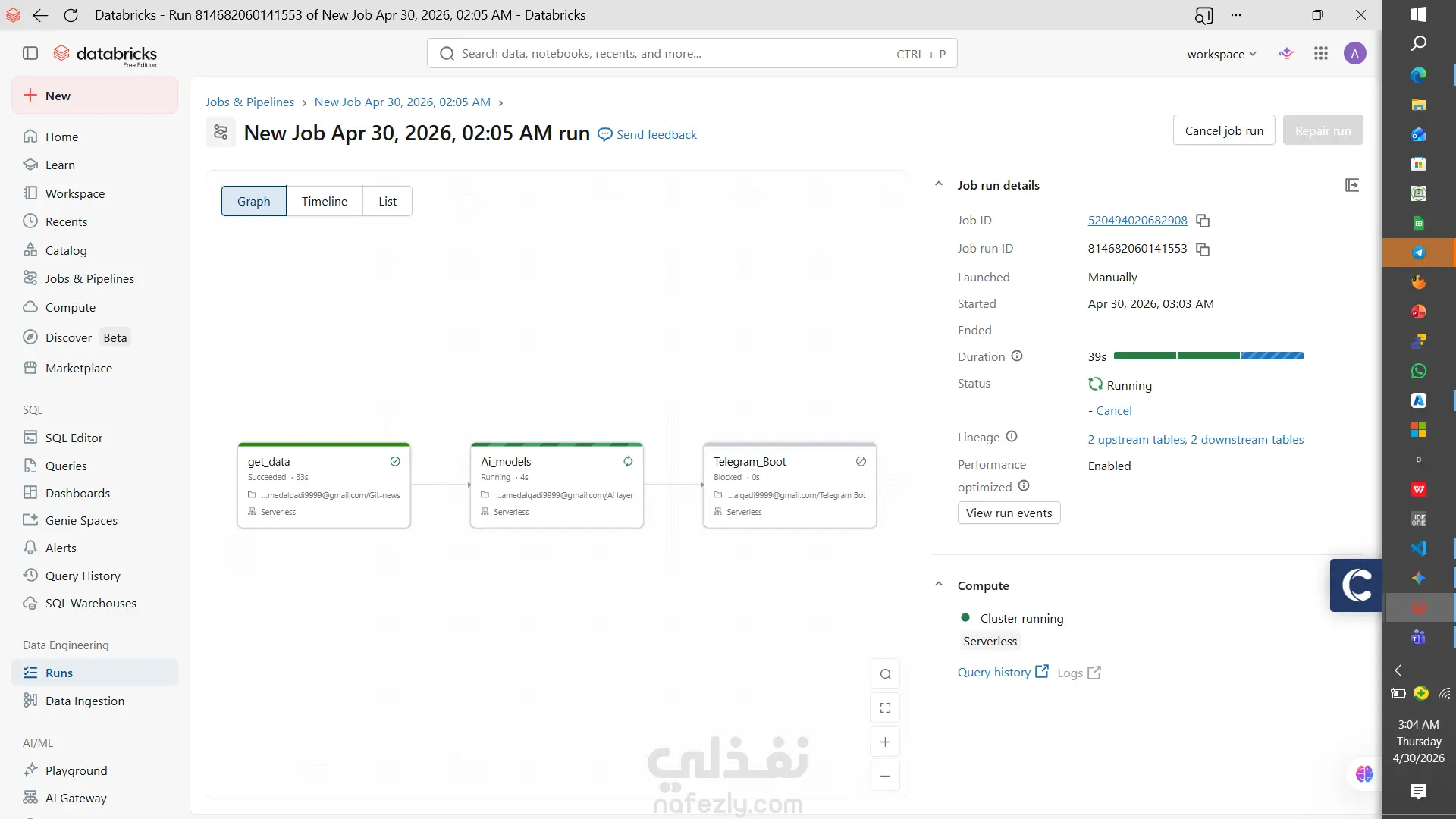This screenshot has width=1456, height=819.
Task: Open the workspace switcher dropdown
Action: click(1222, 54)
